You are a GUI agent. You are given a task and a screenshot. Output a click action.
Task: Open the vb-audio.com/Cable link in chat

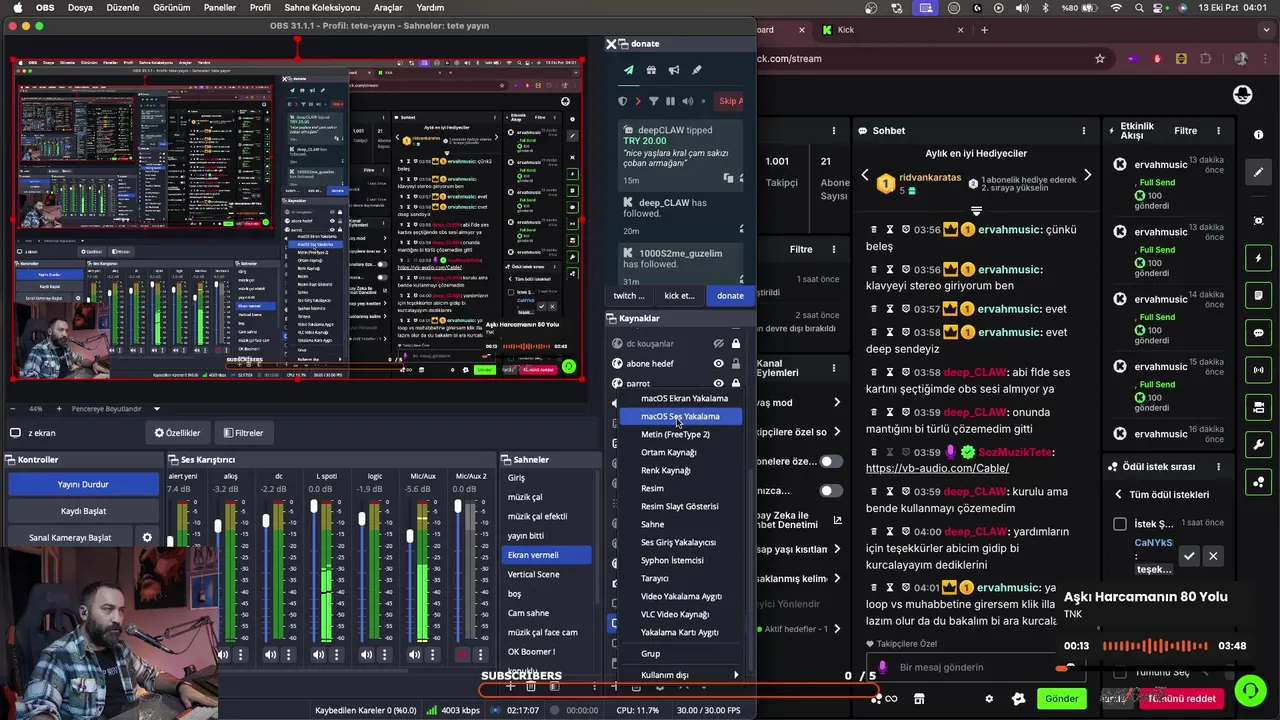[x=937, y=468]
